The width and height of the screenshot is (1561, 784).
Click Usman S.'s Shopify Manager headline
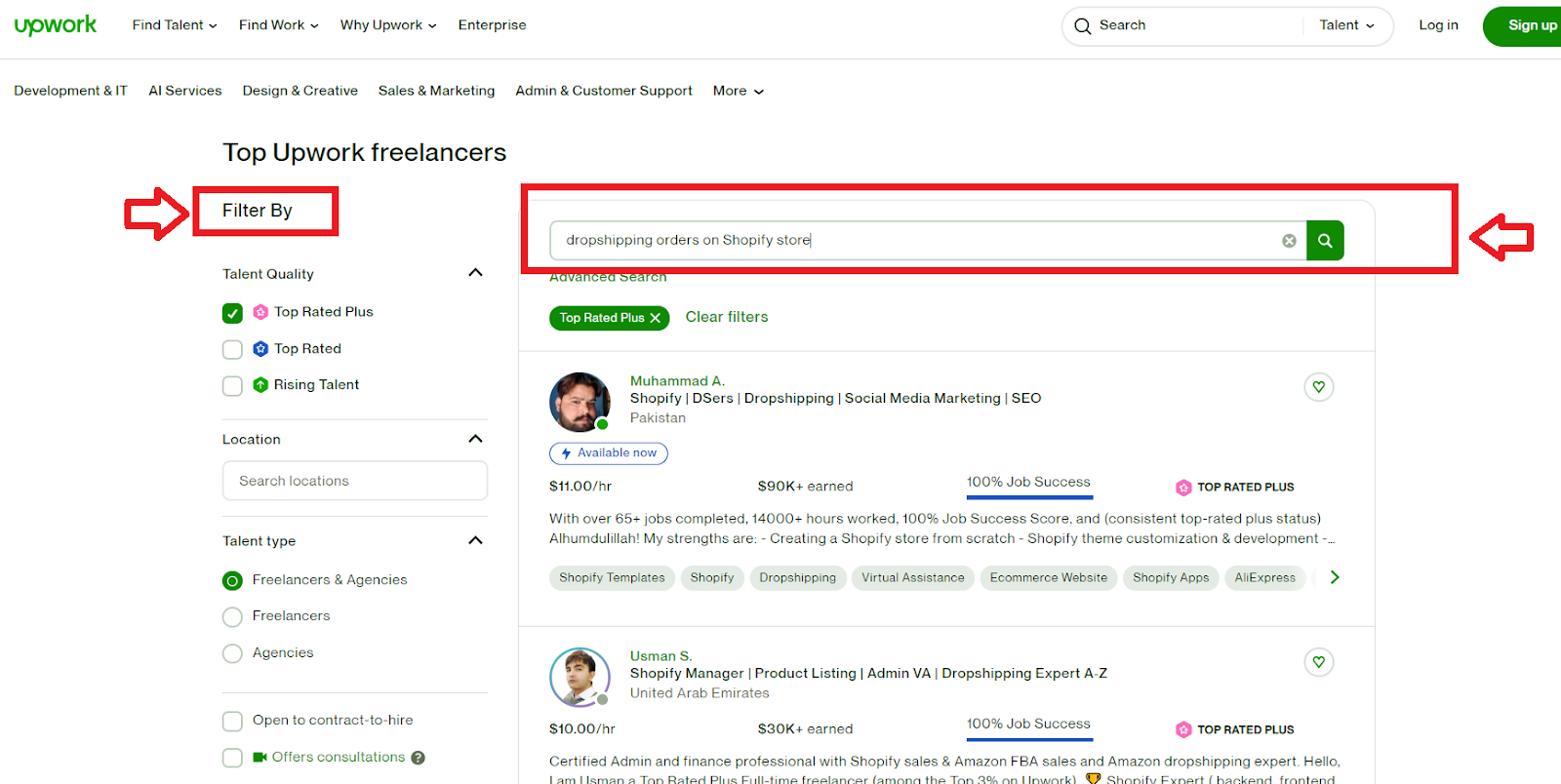coord(868,674)
